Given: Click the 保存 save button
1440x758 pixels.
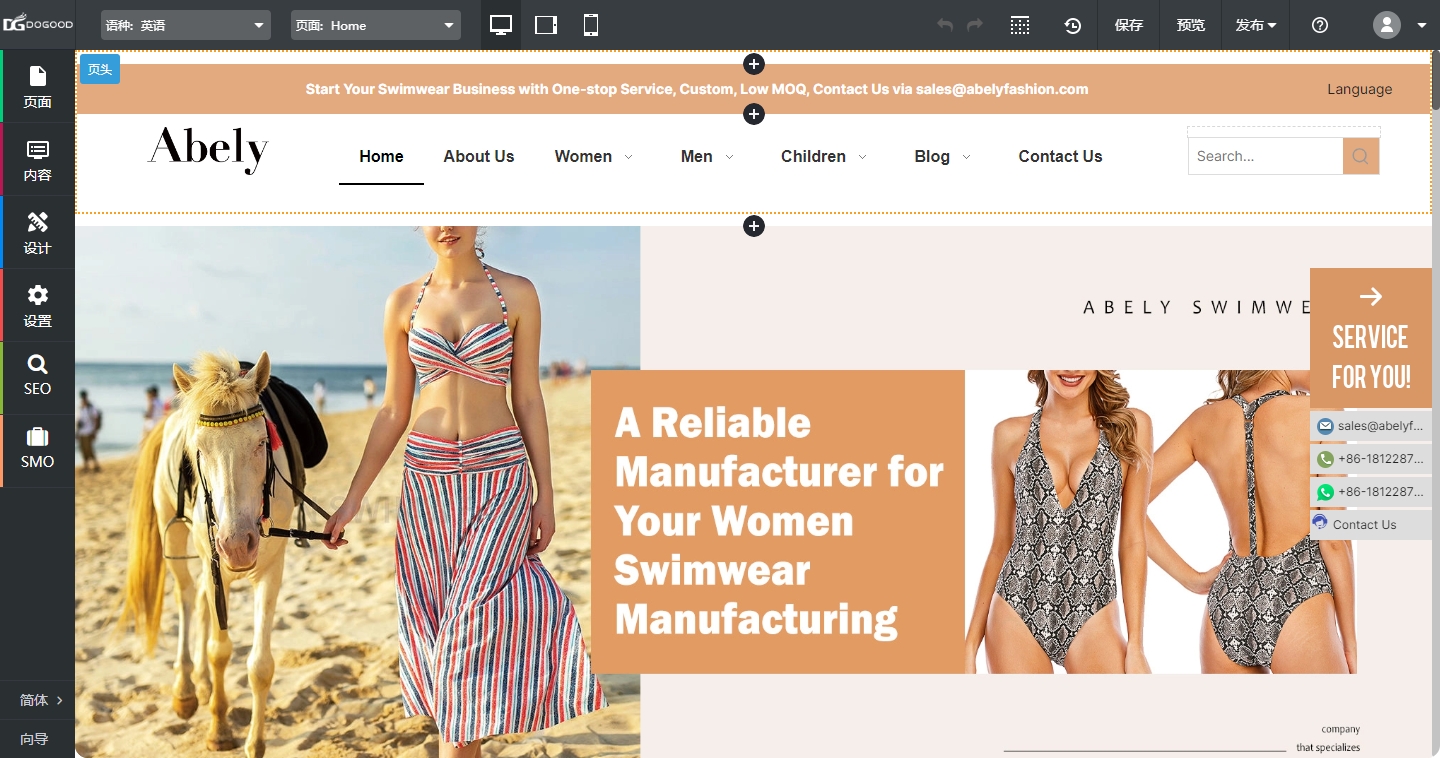Looking at the screenshot, I should 1129,25.
